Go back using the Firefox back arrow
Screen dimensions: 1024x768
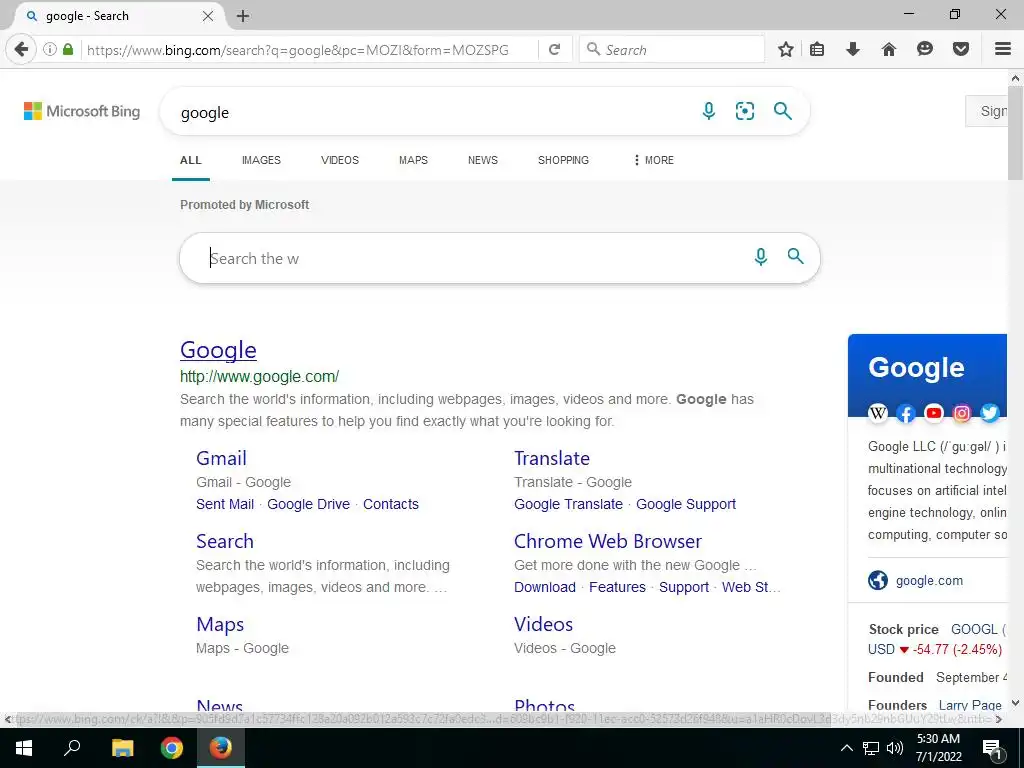click(21, 49)
